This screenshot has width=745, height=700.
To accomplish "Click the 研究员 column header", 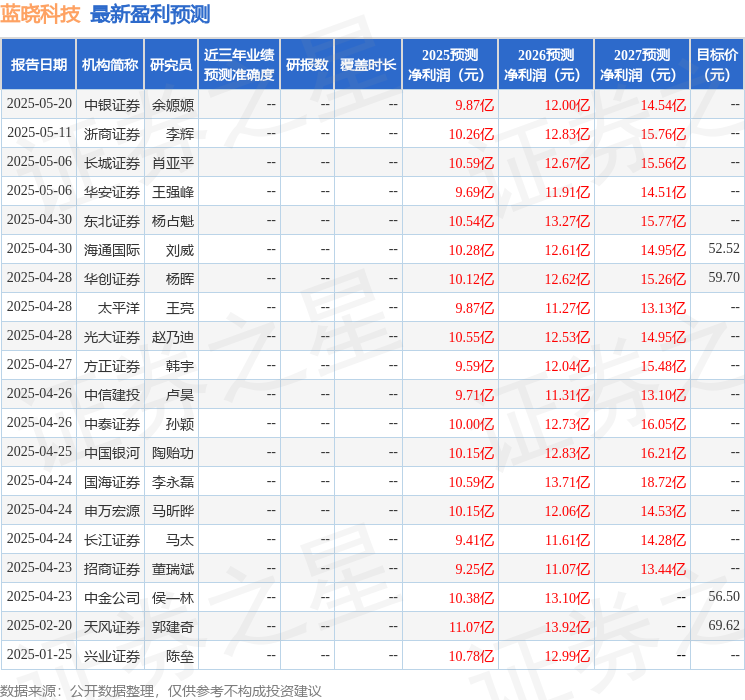I will pyautogui.click(x=171, y=64).
